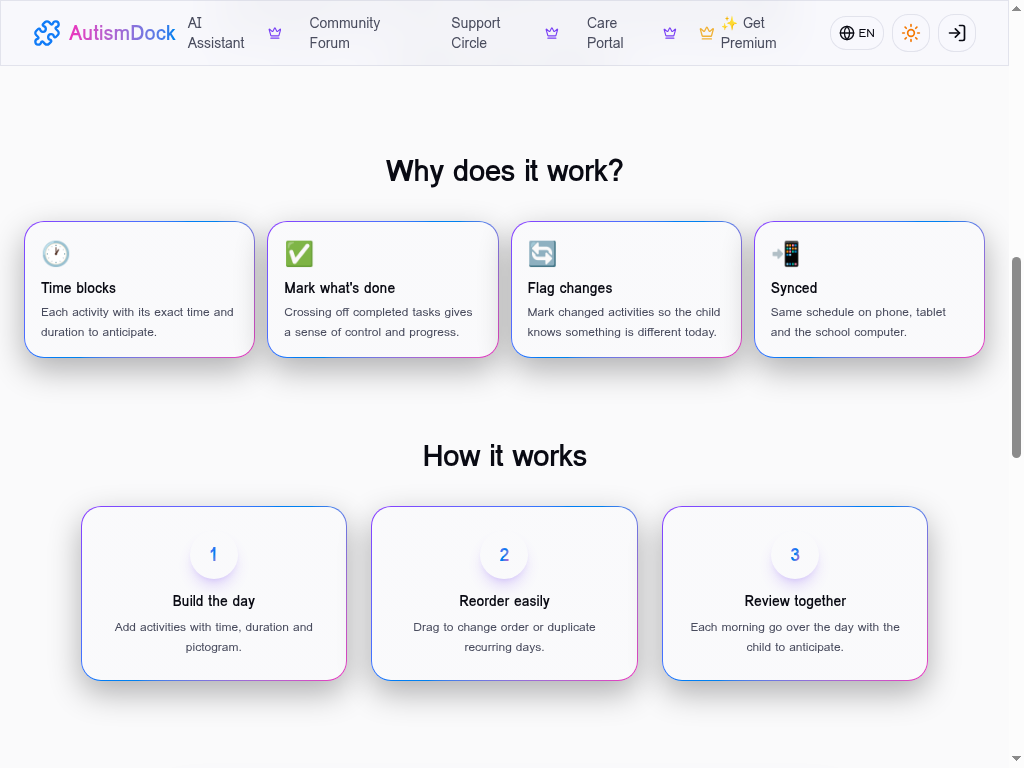Select the Time blocks card title
1024x768 pixels.
point(78,288)
